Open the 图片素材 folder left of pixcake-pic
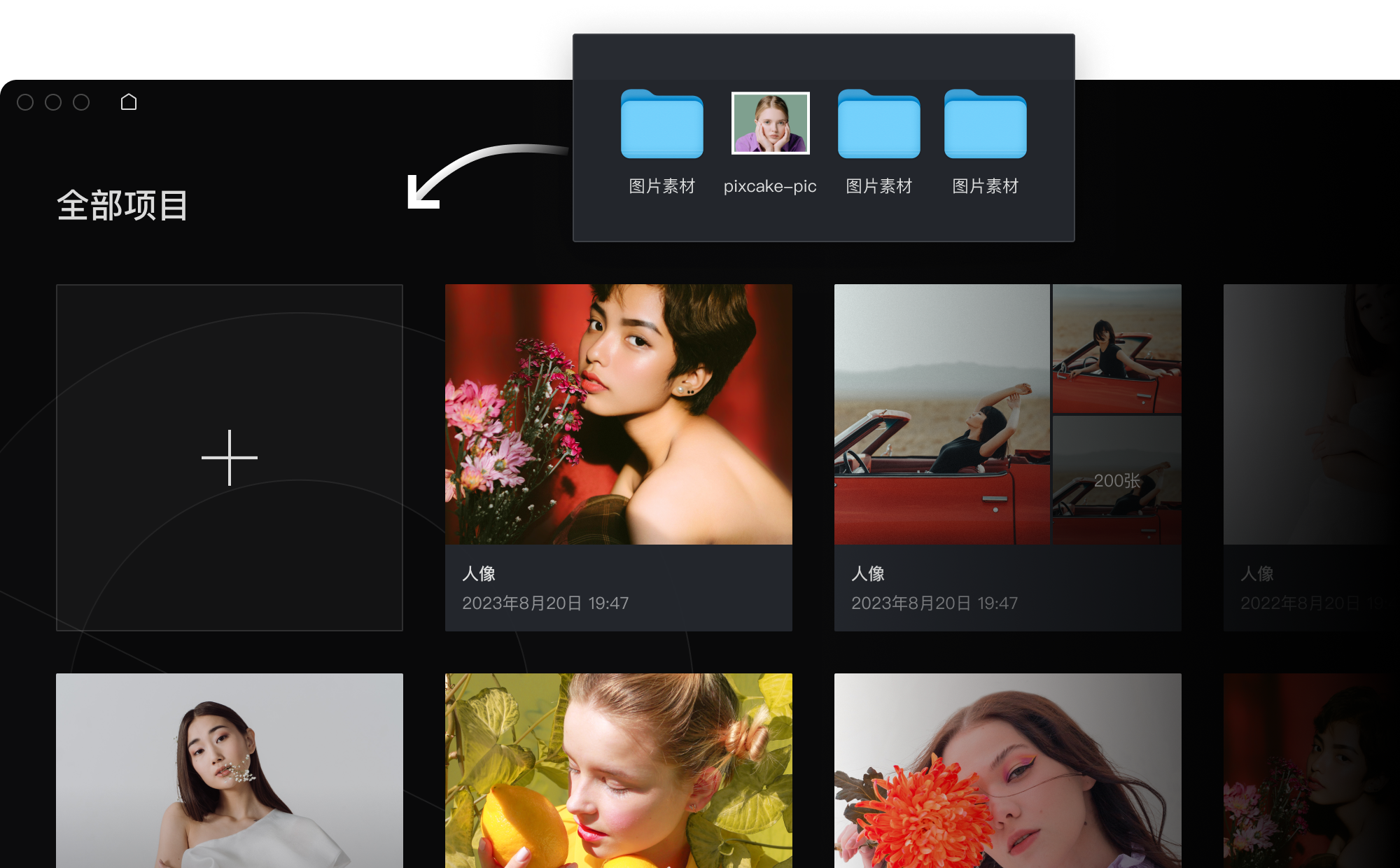 coord(661,124)
